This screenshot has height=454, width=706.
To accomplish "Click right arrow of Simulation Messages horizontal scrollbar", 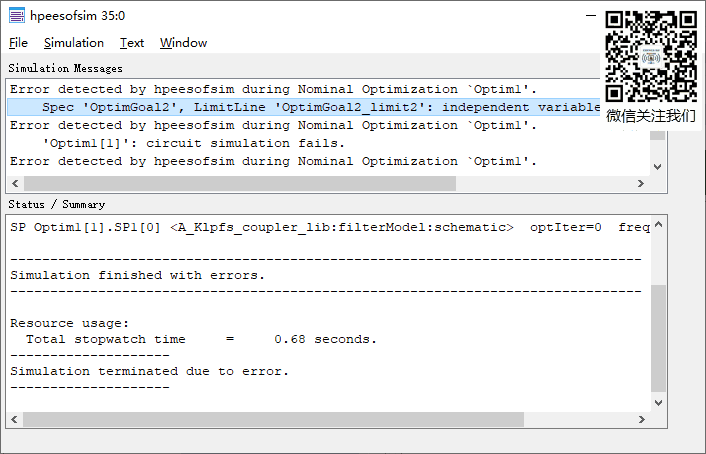I will point(642,185).
